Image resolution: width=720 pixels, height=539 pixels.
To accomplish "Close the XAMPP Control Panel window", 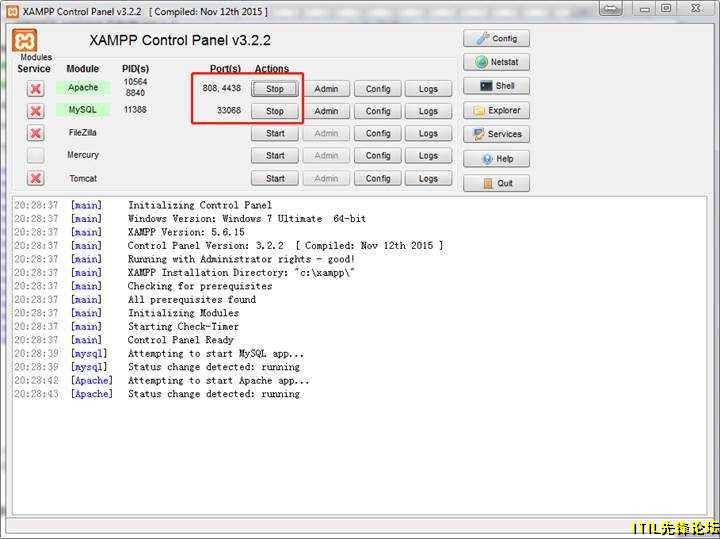I will click(x=696, y=8).
